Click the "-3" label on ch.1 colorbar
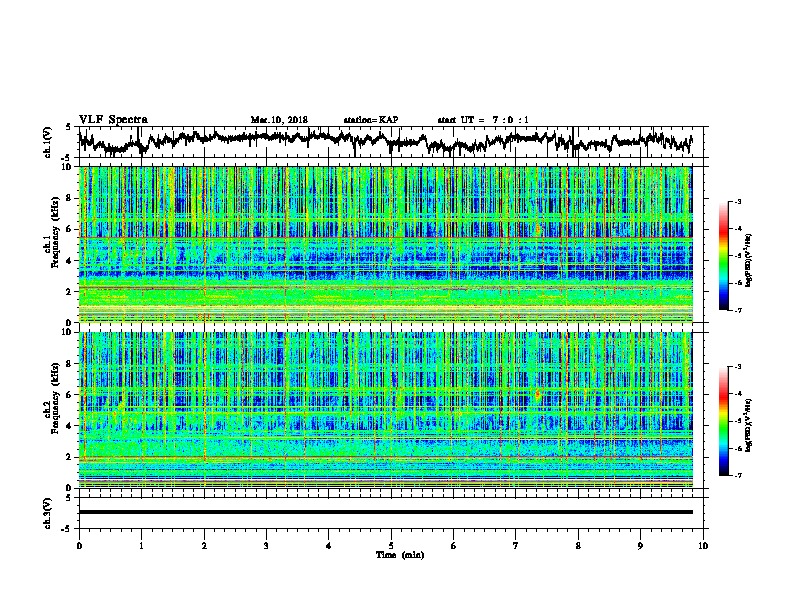The height and width of the screenshot is (612, 792). 738,202
